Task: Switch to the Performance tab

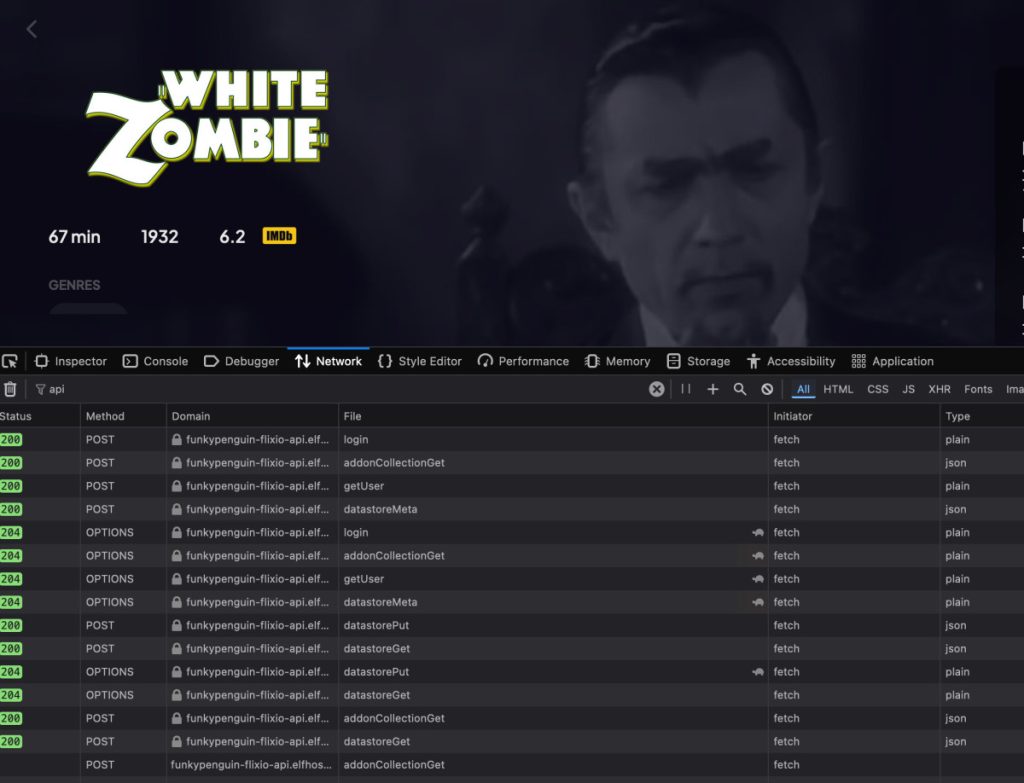Action: click(x=523, y=361)
